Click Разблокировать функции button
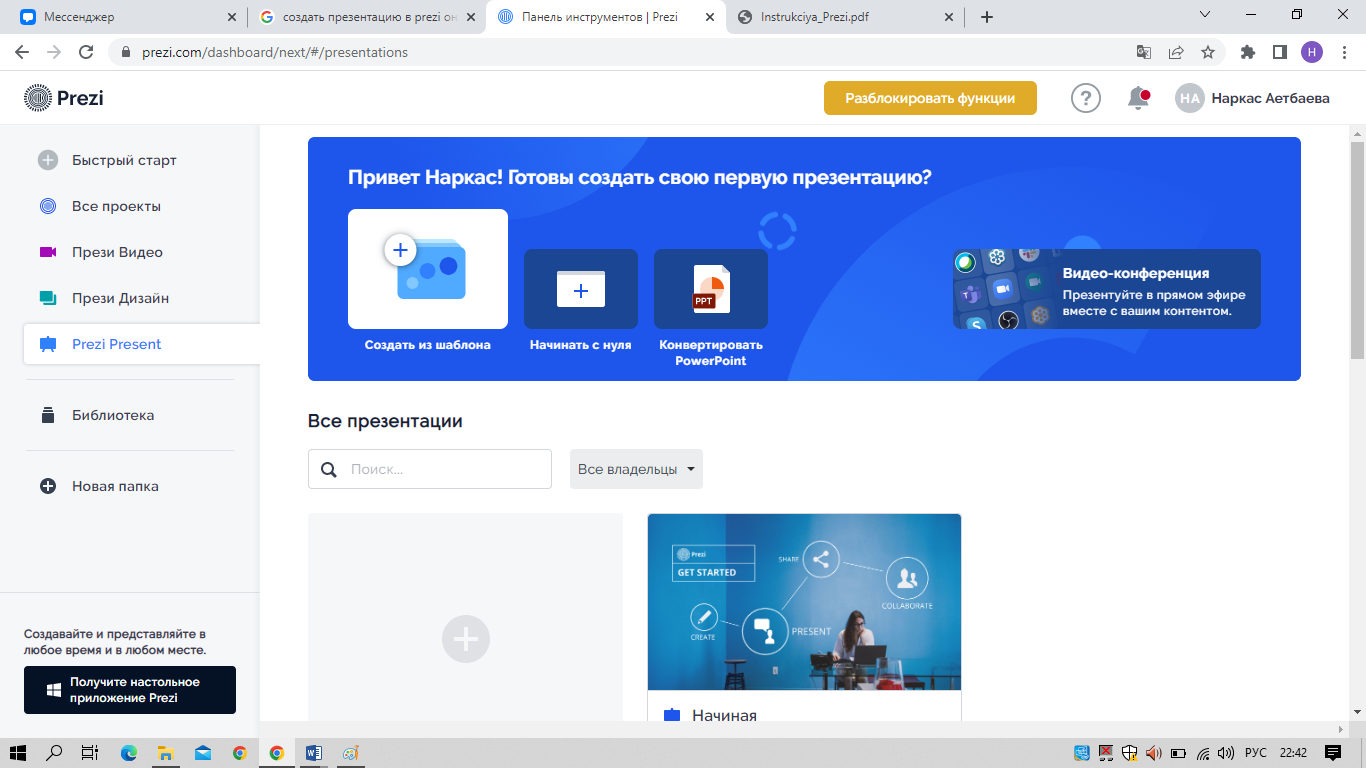Screen dimensions: 1366x768 click(x=930, y=98)
